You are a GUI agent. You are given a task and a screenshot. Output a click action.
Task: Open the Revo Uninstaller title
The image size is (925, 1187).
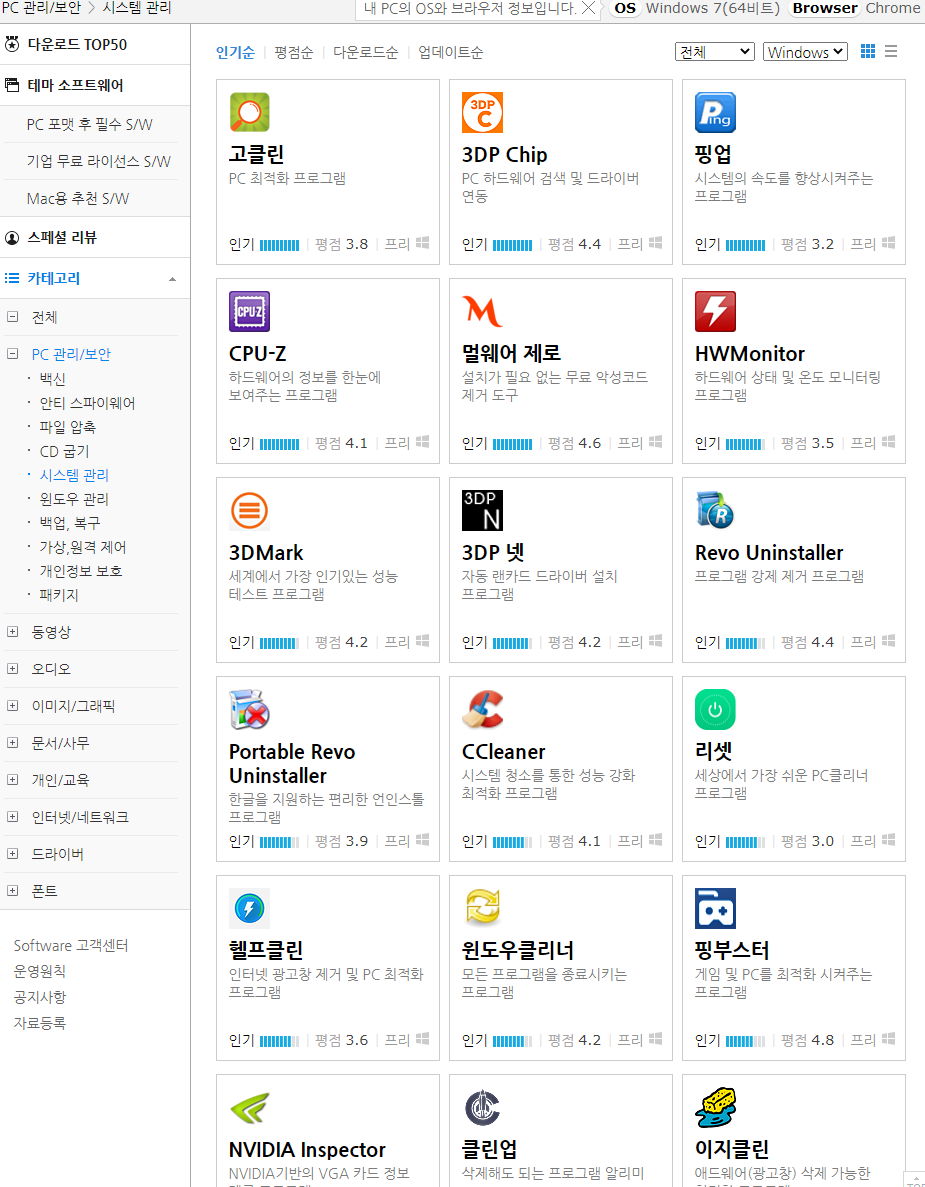point(769,553)
